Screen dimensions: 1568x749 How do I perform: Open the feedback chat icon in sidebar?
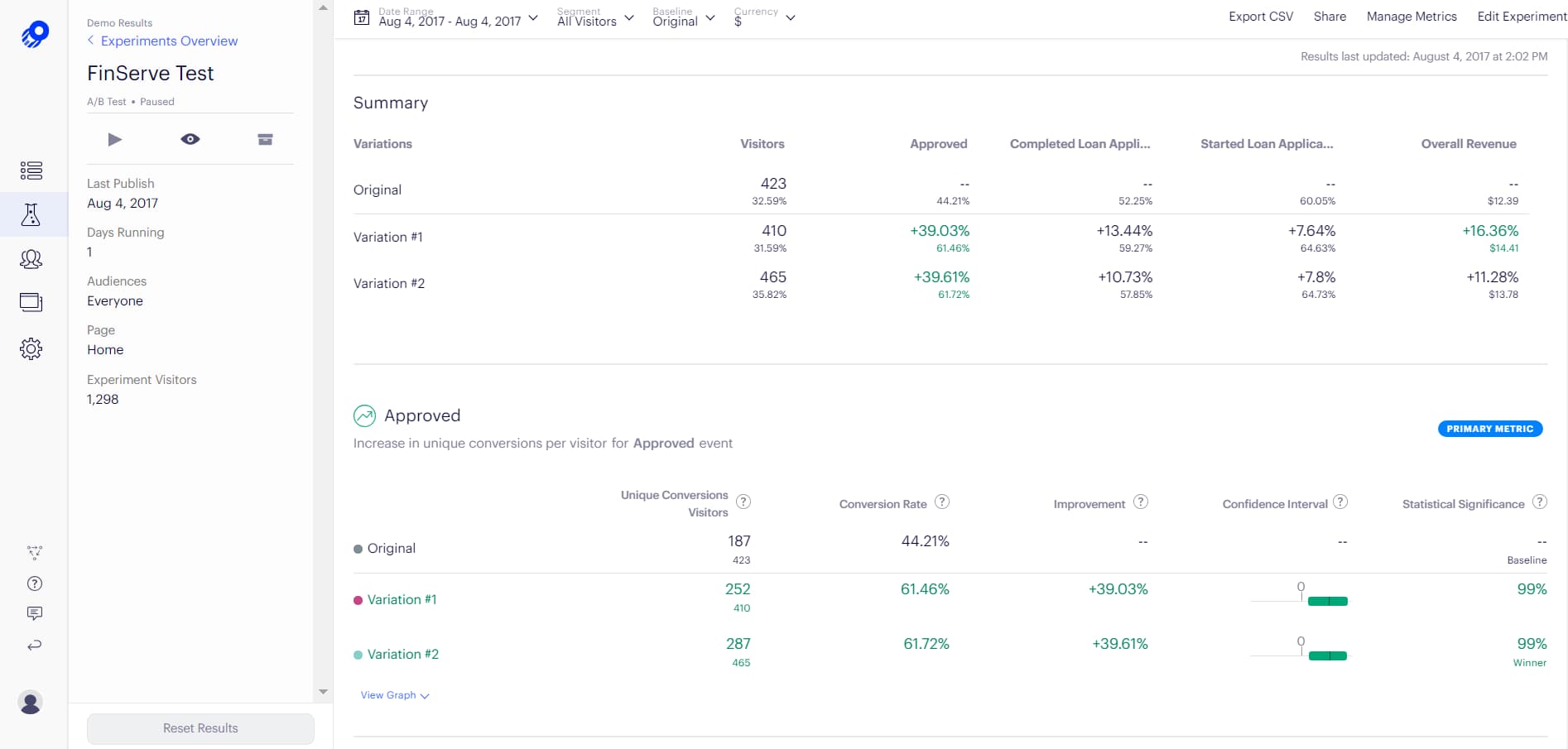(x=35, y=613)
